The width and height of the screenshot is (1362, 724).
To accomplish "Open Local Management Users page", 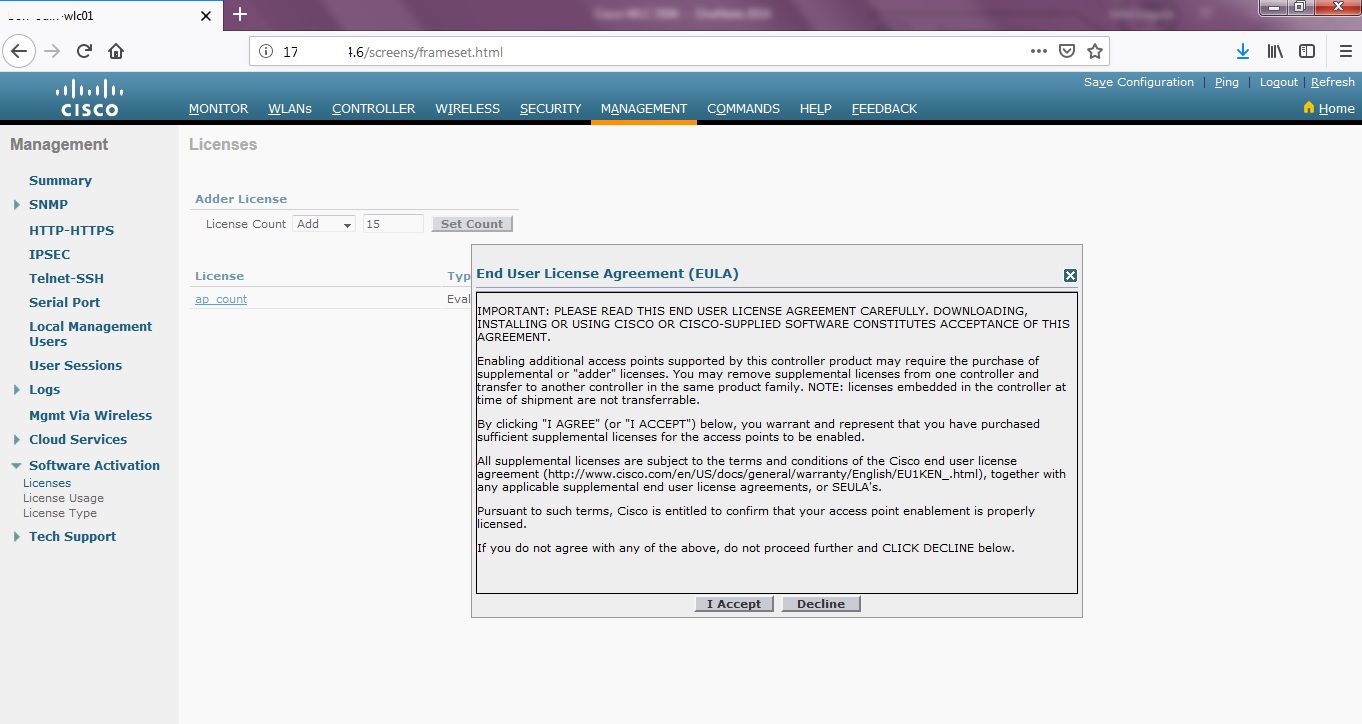I will pos(90,334).
